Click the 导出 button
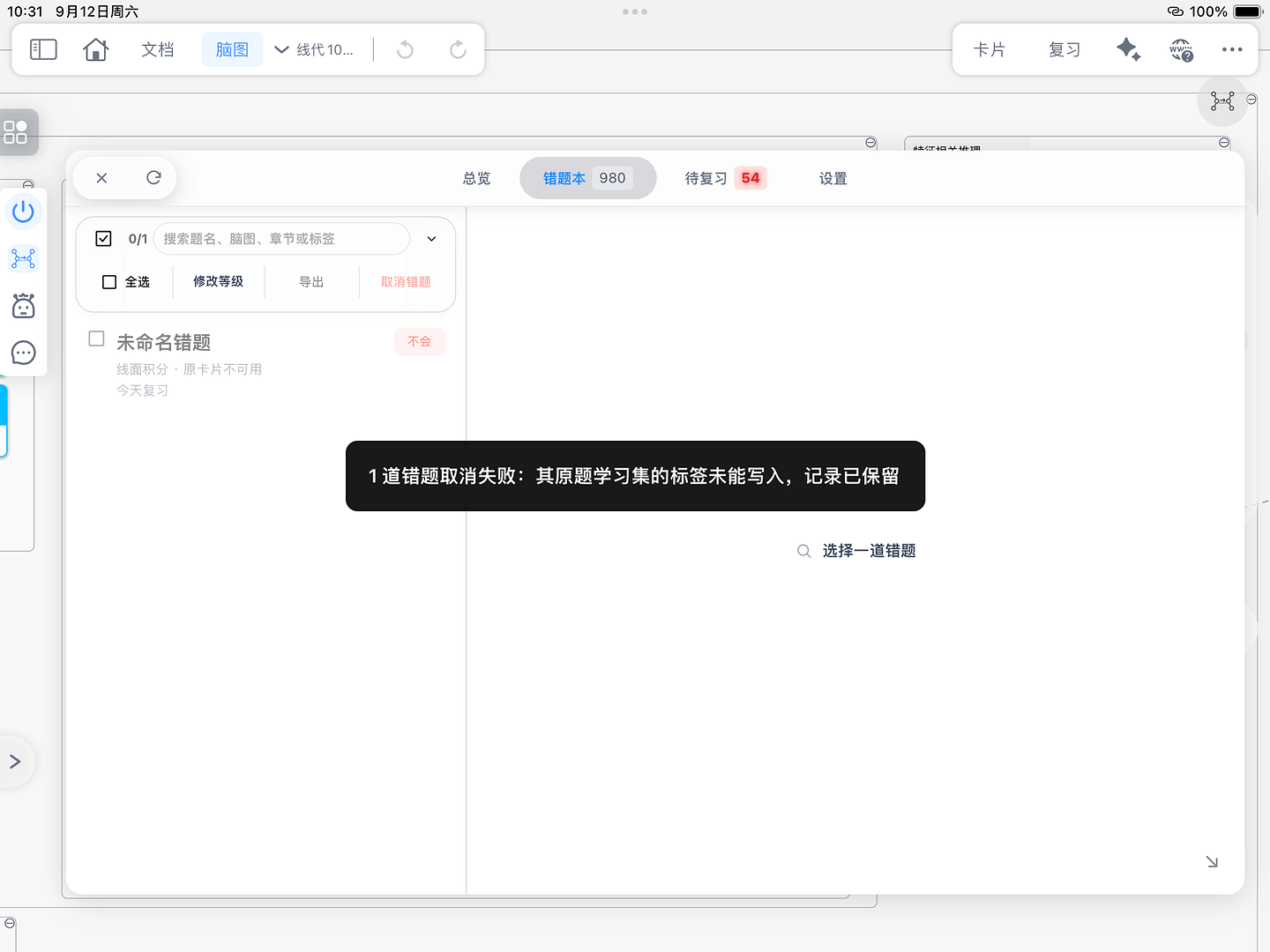The width and height of the screenshot is (1270, 952). click(311, 282)
